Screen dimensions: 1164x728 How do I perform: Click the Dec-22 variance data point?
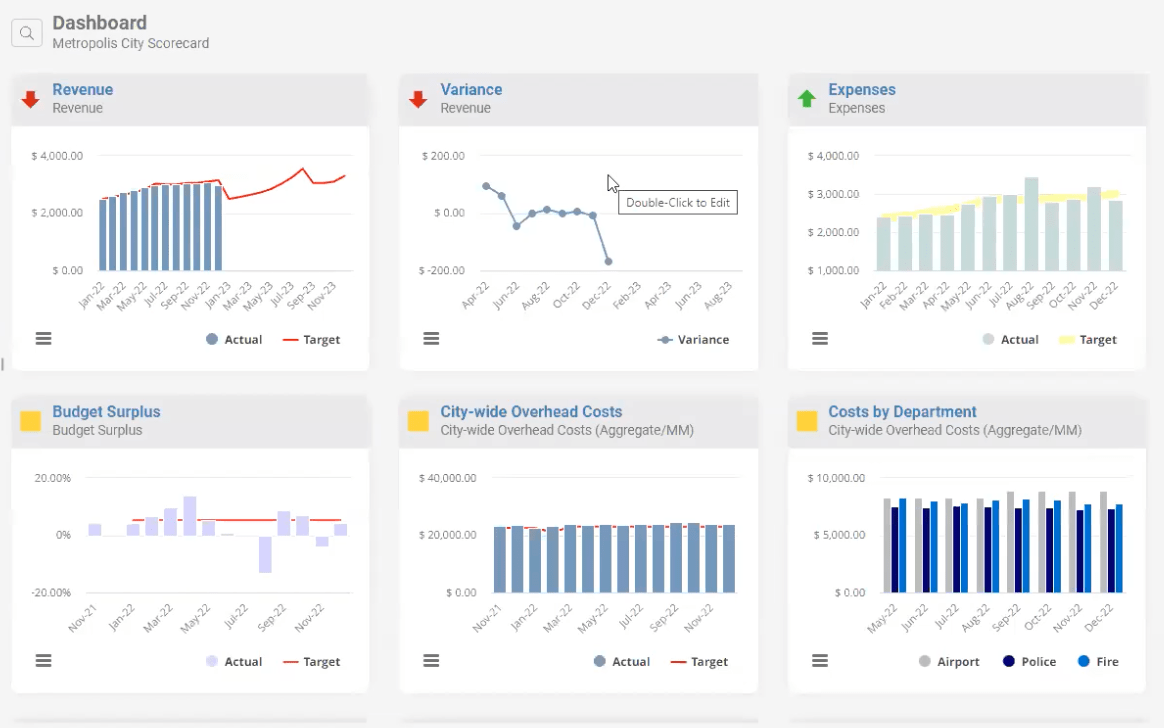(608, 261)
